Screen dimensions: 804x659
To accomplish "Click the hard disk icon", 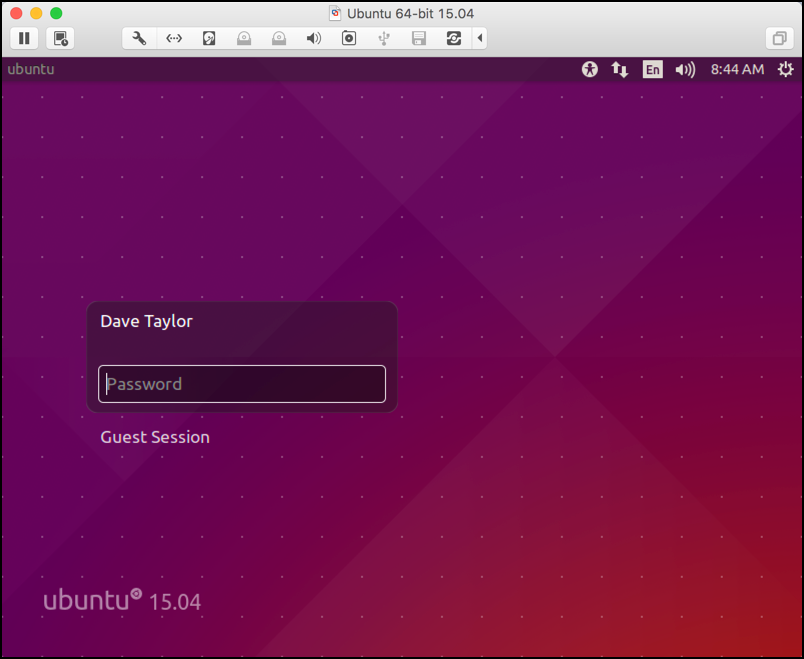I will (x=209, y=38).
